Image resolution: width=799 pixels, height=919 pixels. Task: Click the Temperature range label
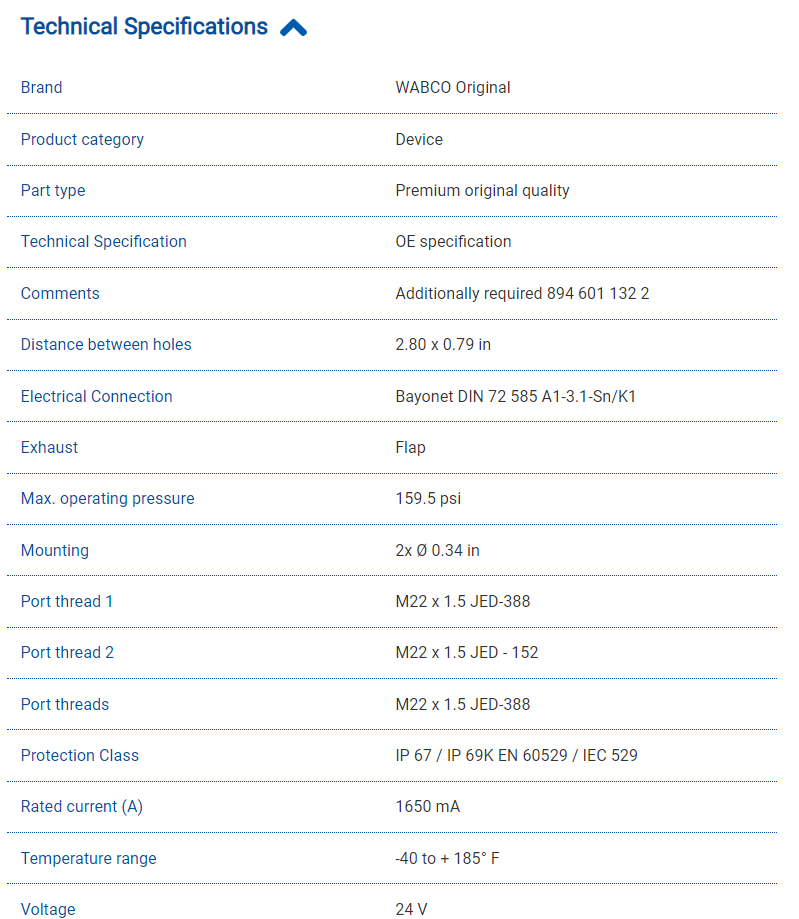point(88,859)
